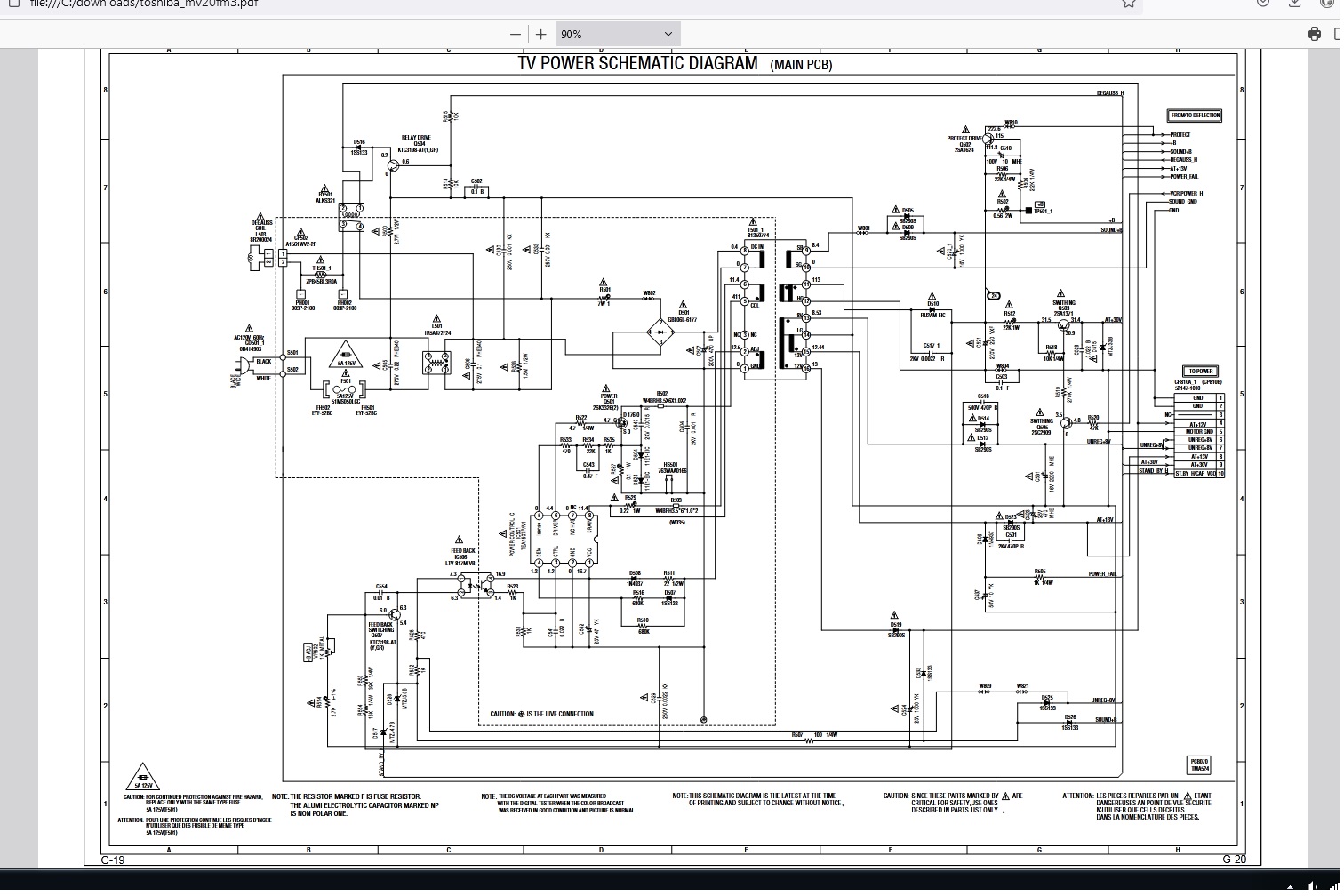Select the "SOUND_GND" signal label
Image resolution: width=1344 pixels, height=896 pixels.
[1183, 202]
